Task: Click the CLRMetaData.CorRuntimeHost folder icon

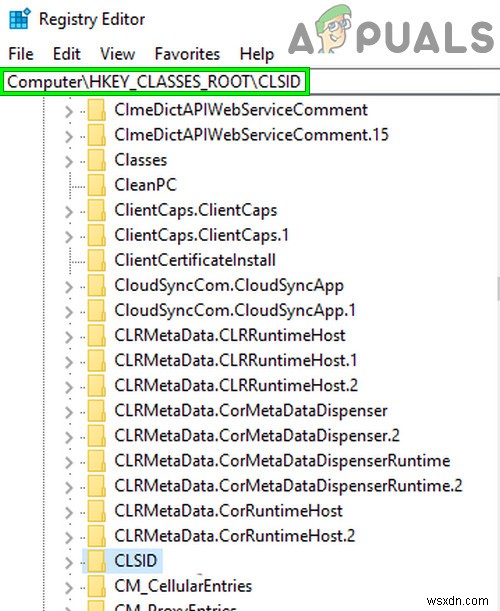Action: pyautogui.click(x=96, y=511)
